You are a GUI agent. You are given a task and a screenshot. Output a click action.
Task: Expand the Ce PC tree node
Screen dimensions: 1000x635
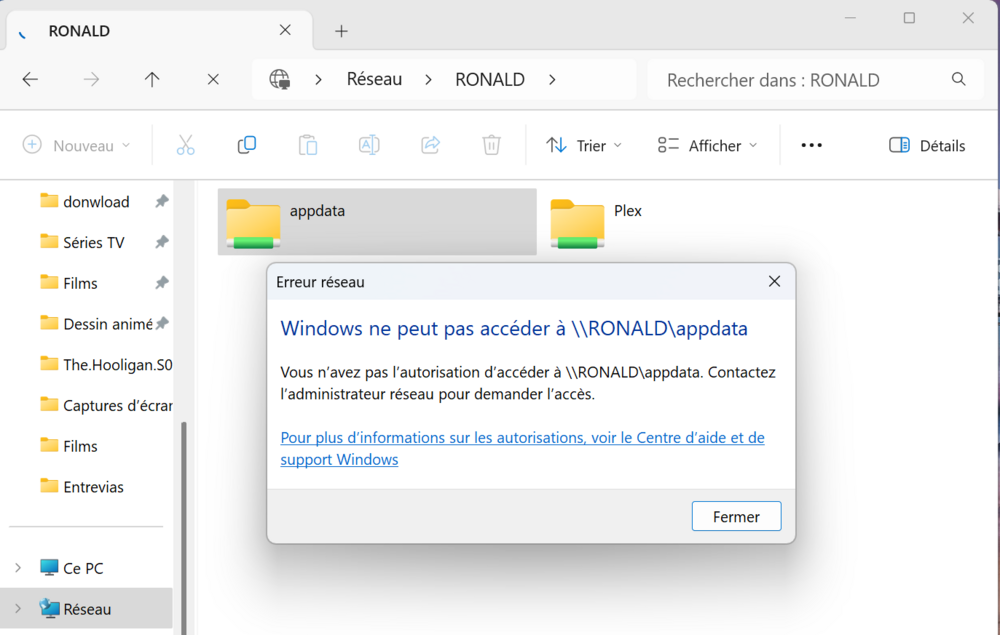18,567
